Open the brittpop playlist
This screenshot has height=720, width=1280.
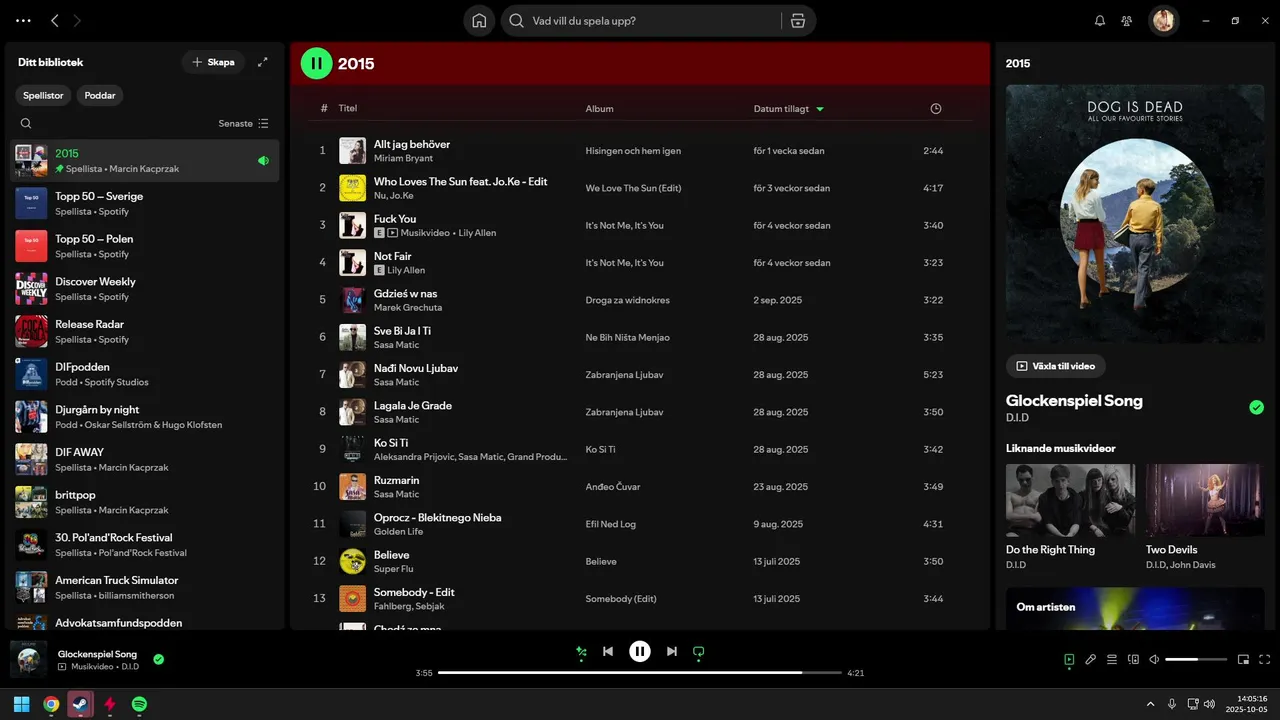[x=145, y=501]
